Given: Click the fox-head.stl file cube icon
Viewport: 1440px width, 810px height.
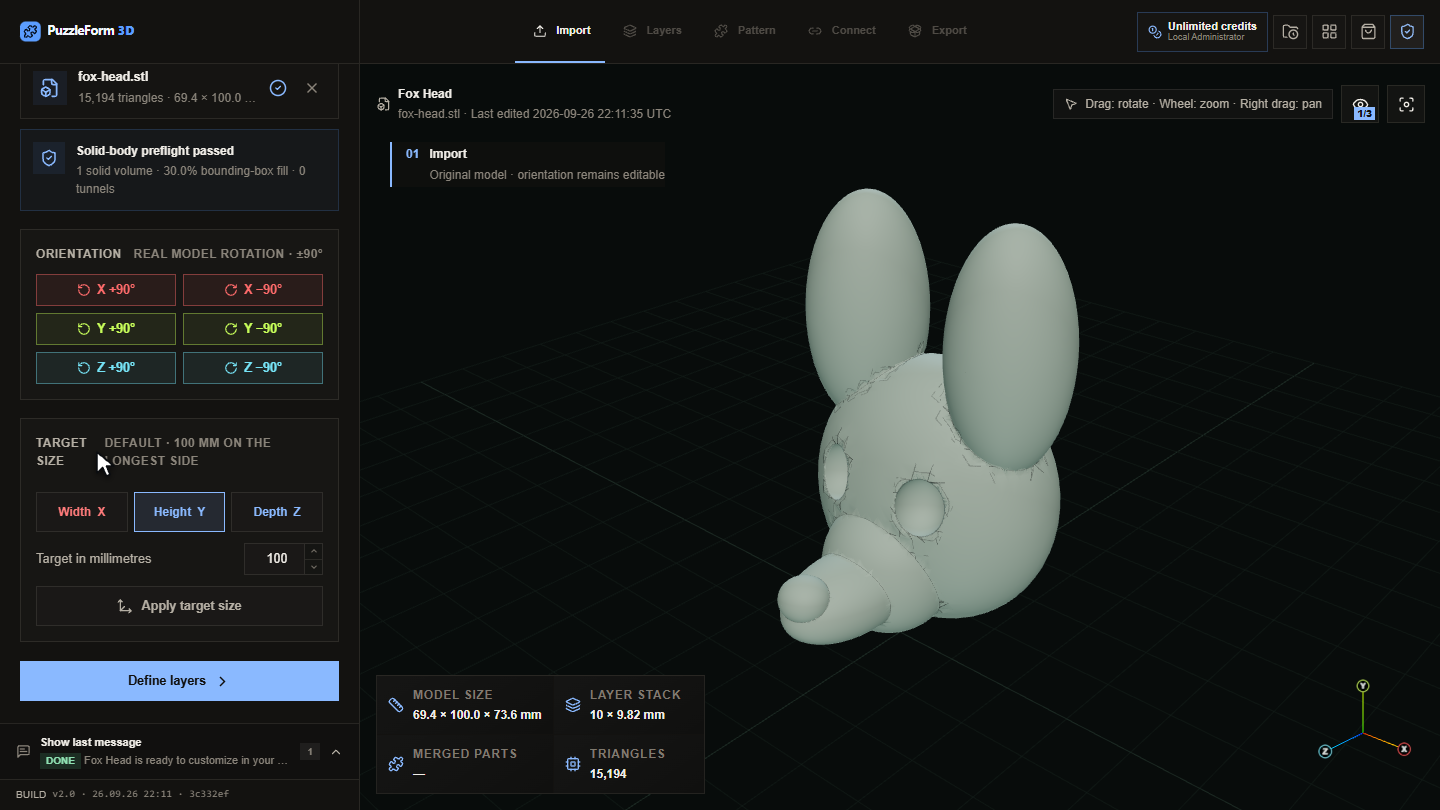Looking at the screenshot, I should click(x=49, y=88).
